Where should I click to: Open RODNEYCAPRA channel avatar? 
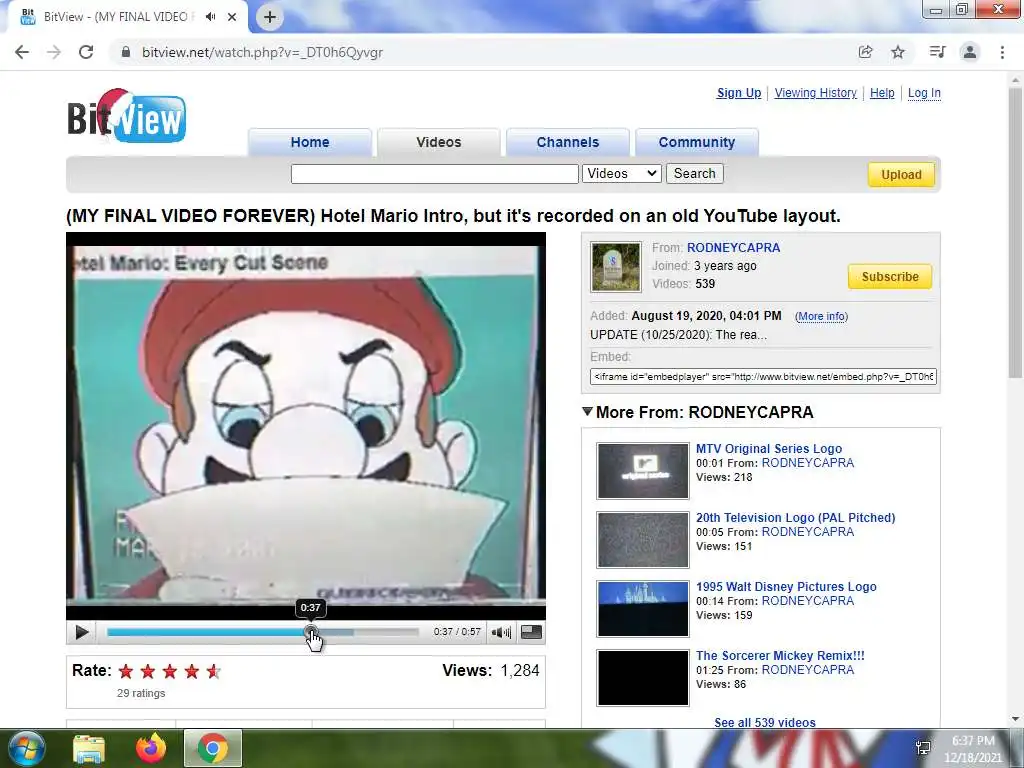point(616,266)
